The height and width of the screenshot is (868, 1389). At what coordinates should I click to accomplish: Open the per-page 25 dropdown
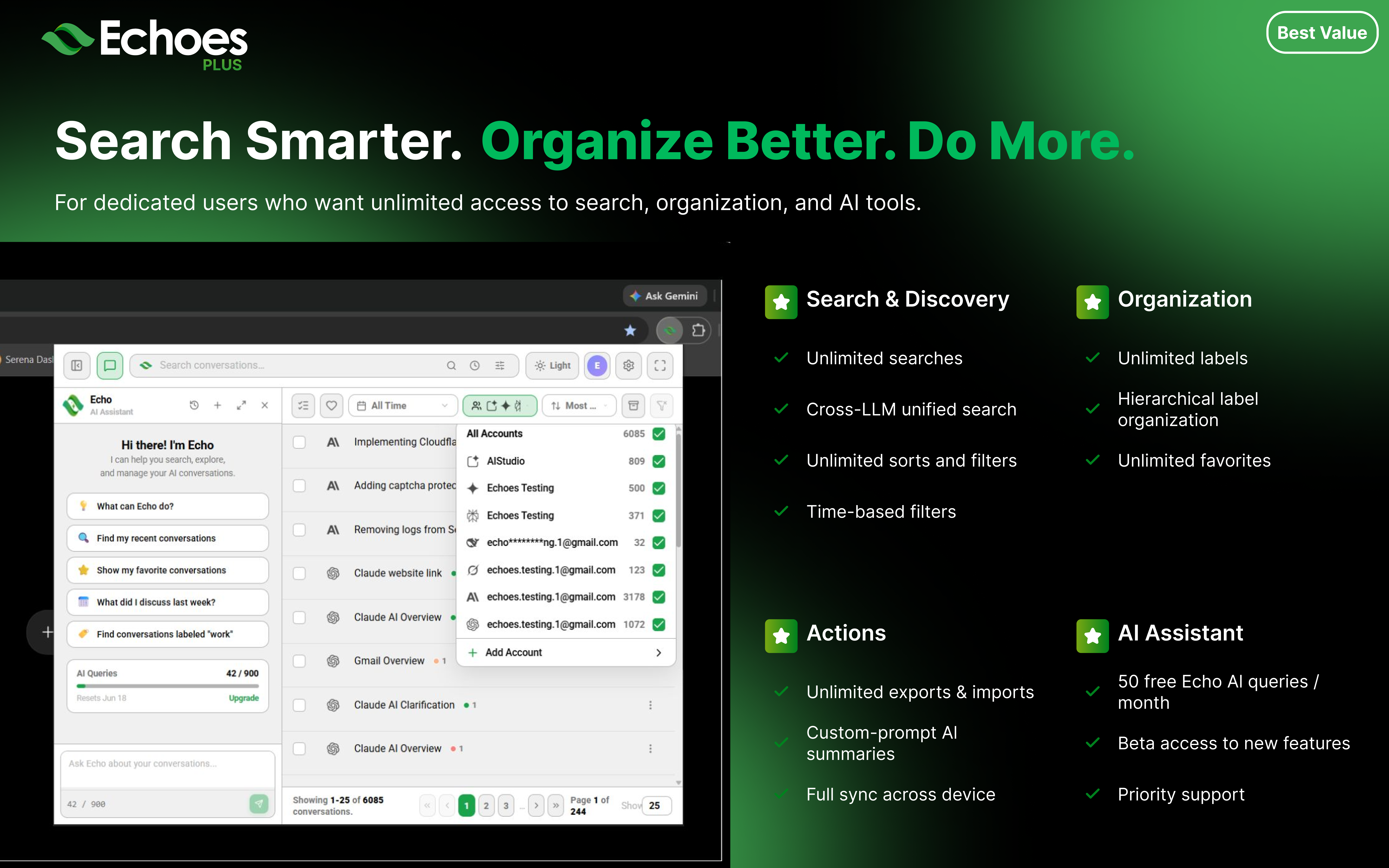pos(657,806)
